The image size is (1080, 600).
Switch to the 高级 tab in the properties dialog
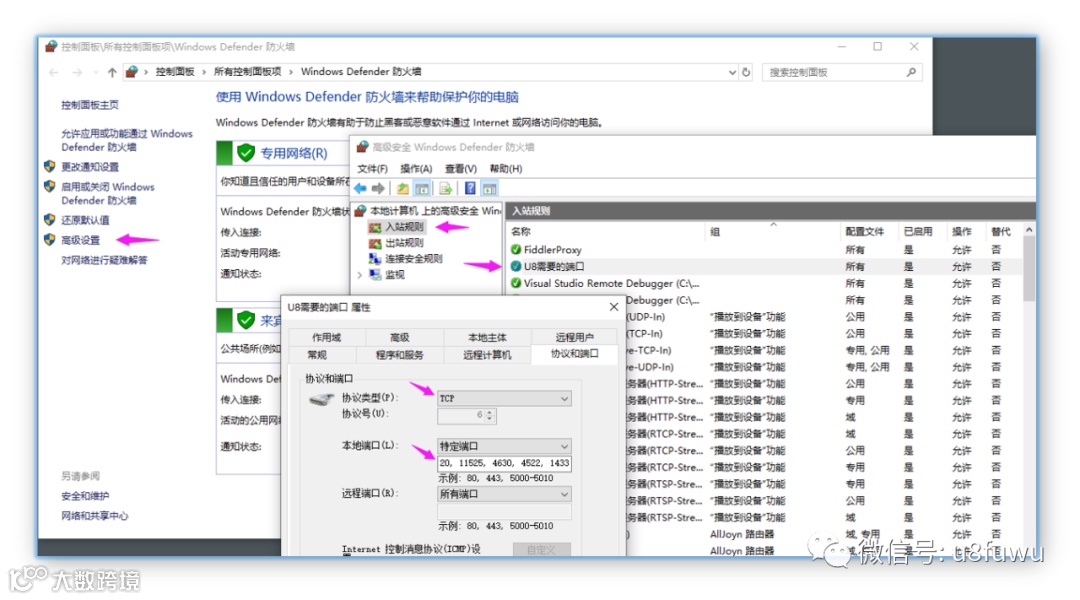[399, 338]
